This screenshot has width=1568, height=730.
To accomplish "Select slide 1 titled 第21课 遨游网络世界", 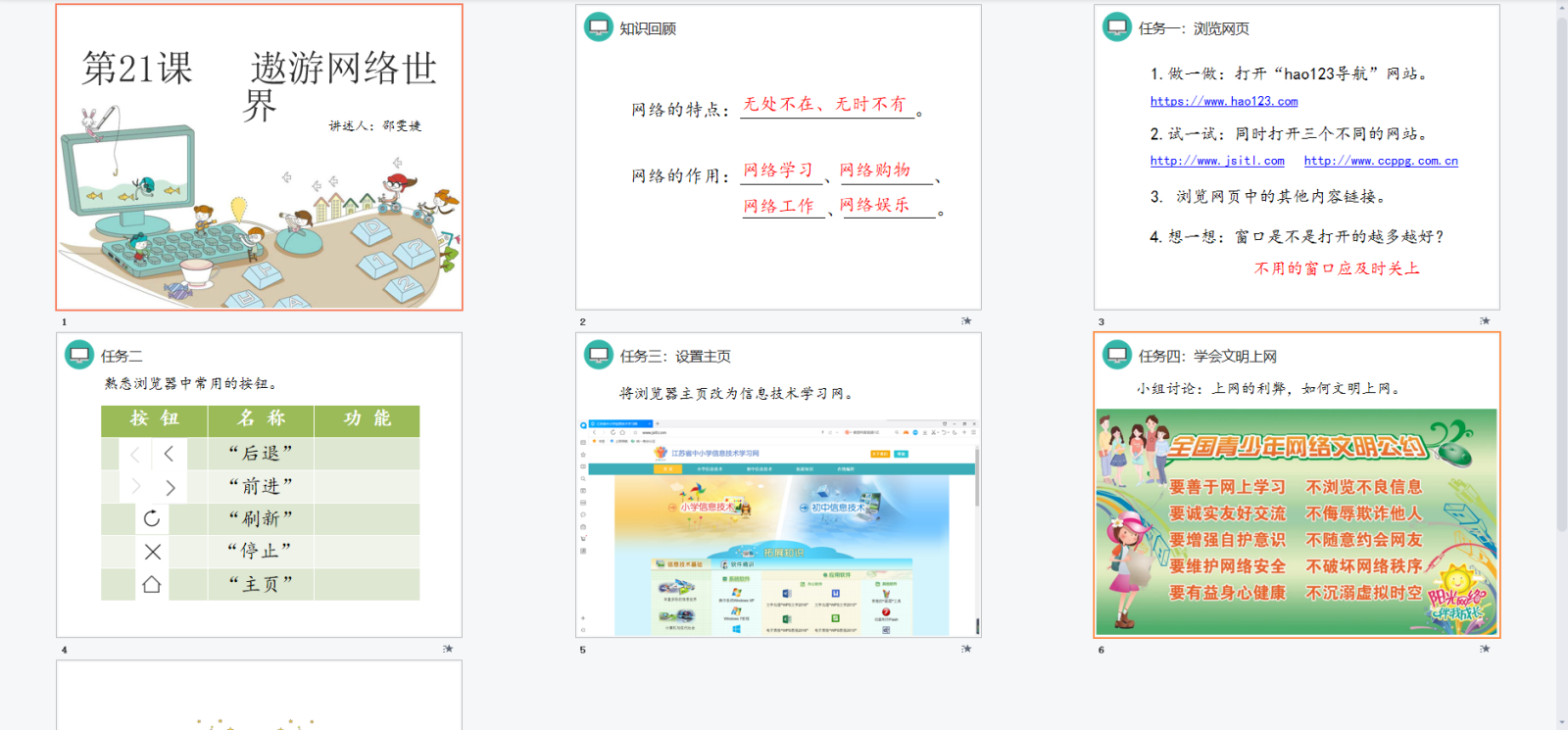I will (259, 158).
